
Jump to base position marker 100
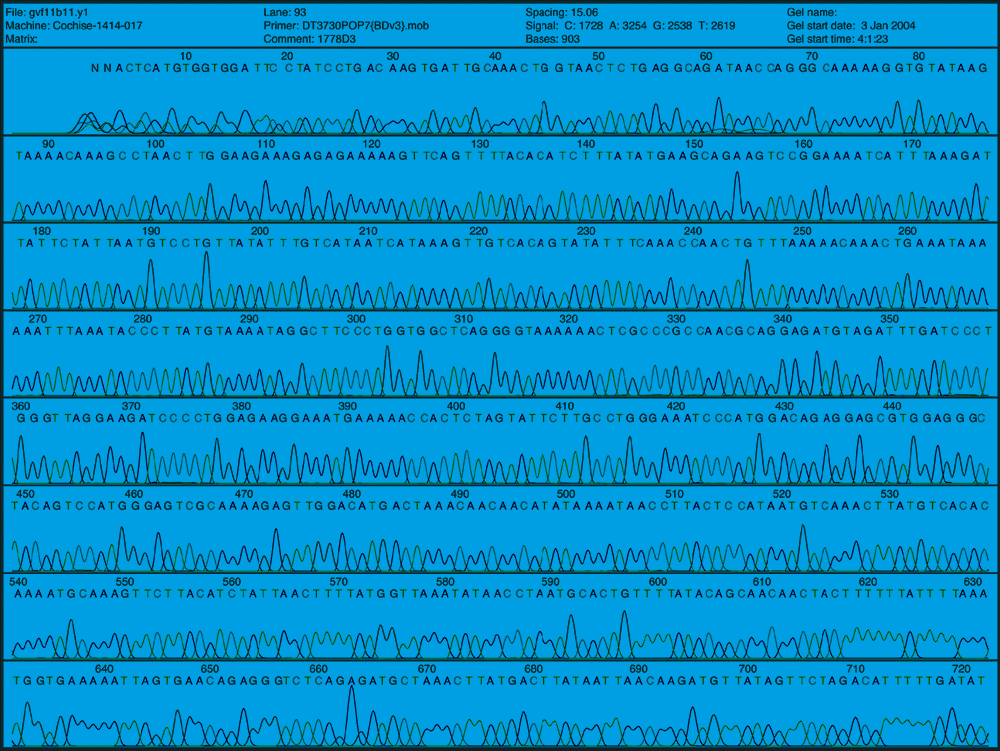coord(154,143)
